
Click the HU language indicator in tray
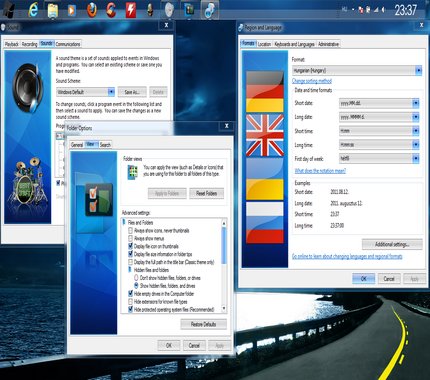click(x=344, y=10)
